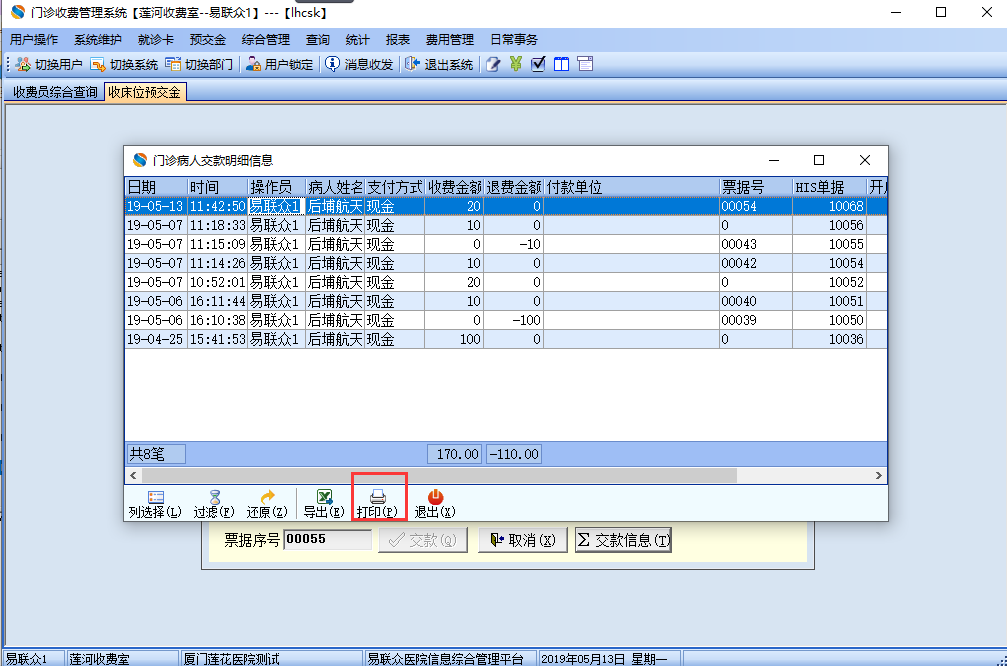Select the row with bill number 00040

pos(506,301)
